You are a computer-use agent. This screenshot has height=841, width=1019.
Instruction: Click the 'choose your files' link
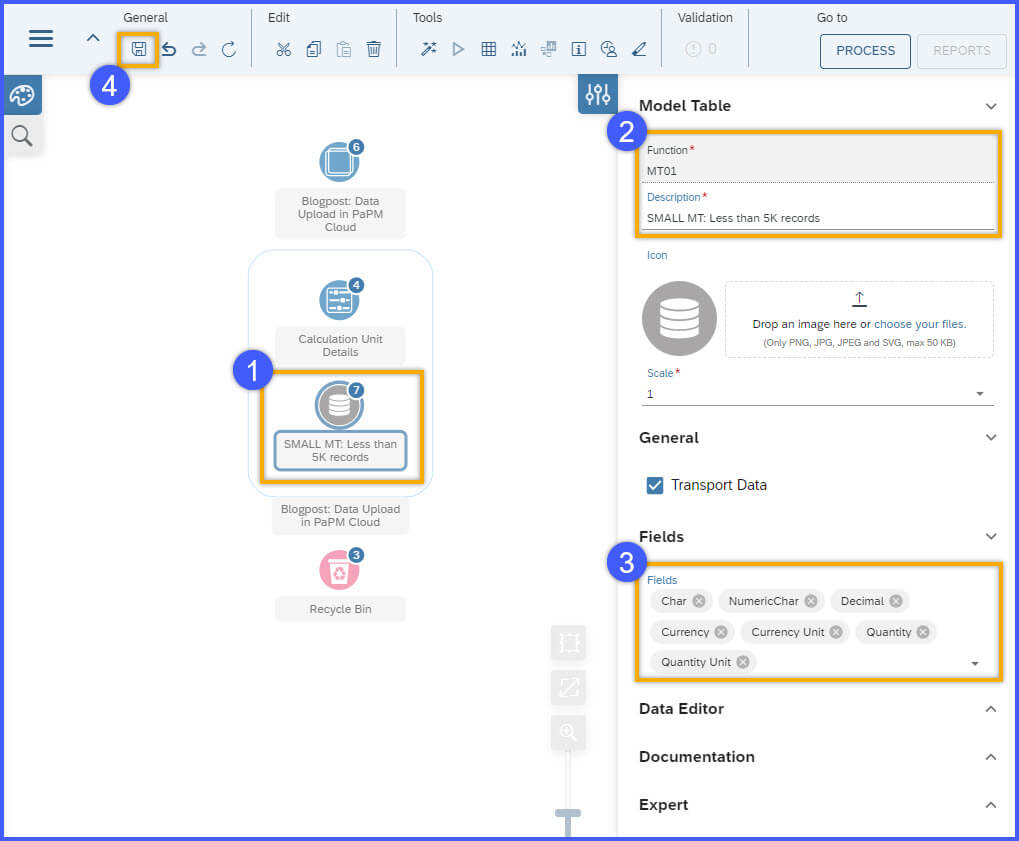pos(920,324)
